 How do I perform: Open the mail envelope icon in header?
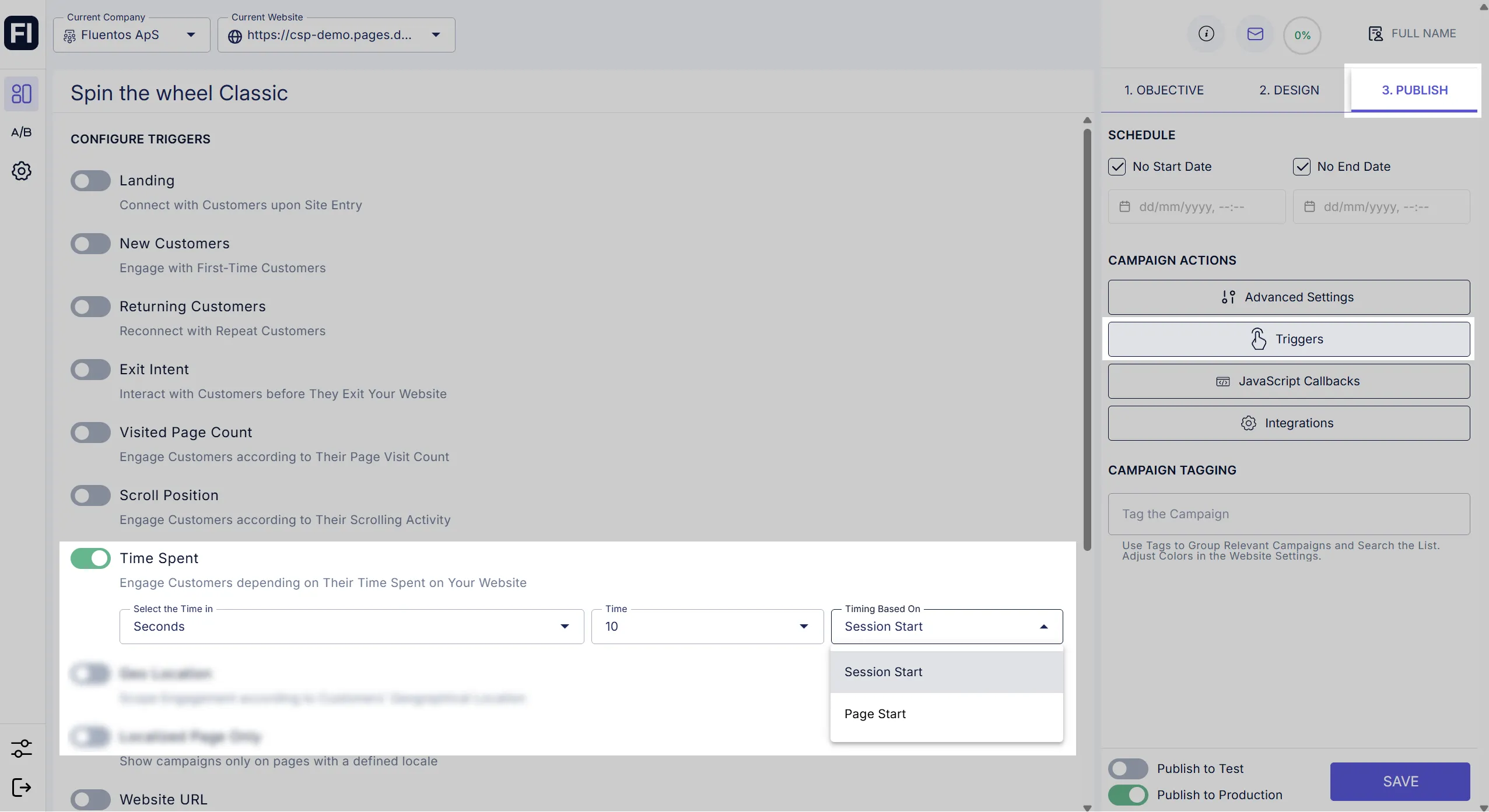1255,34
